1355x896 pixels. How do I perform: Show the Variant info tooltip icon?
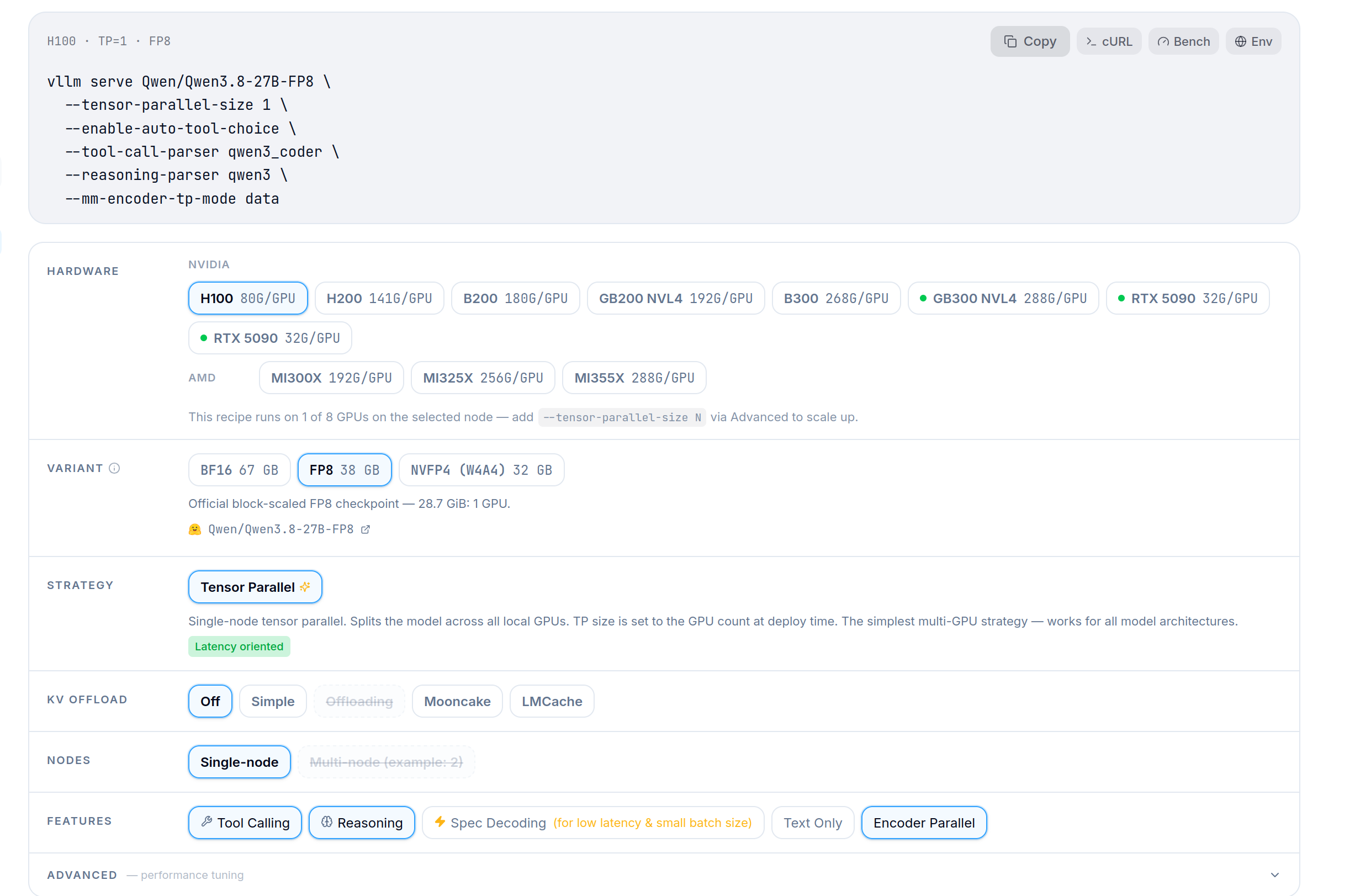[x=114, y=468]
